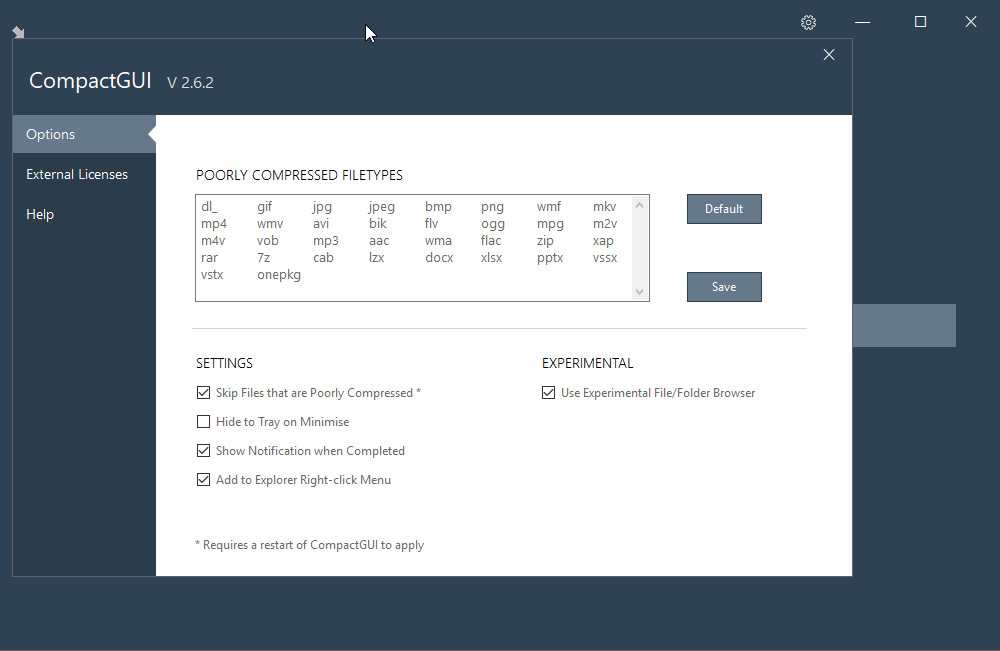1000x651 pixels.
Task: Open the External Licenses section
Action: pyautogui.click(x=77, y=174)
